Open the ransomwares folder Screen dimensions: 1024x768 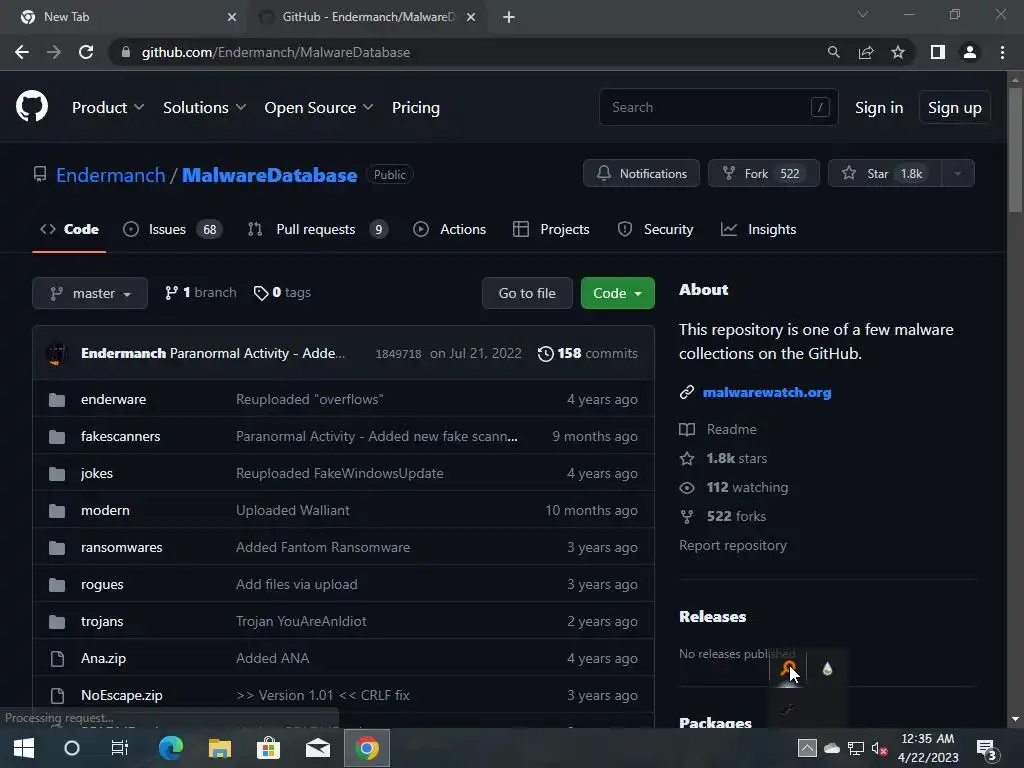click(x=121, y=547)
